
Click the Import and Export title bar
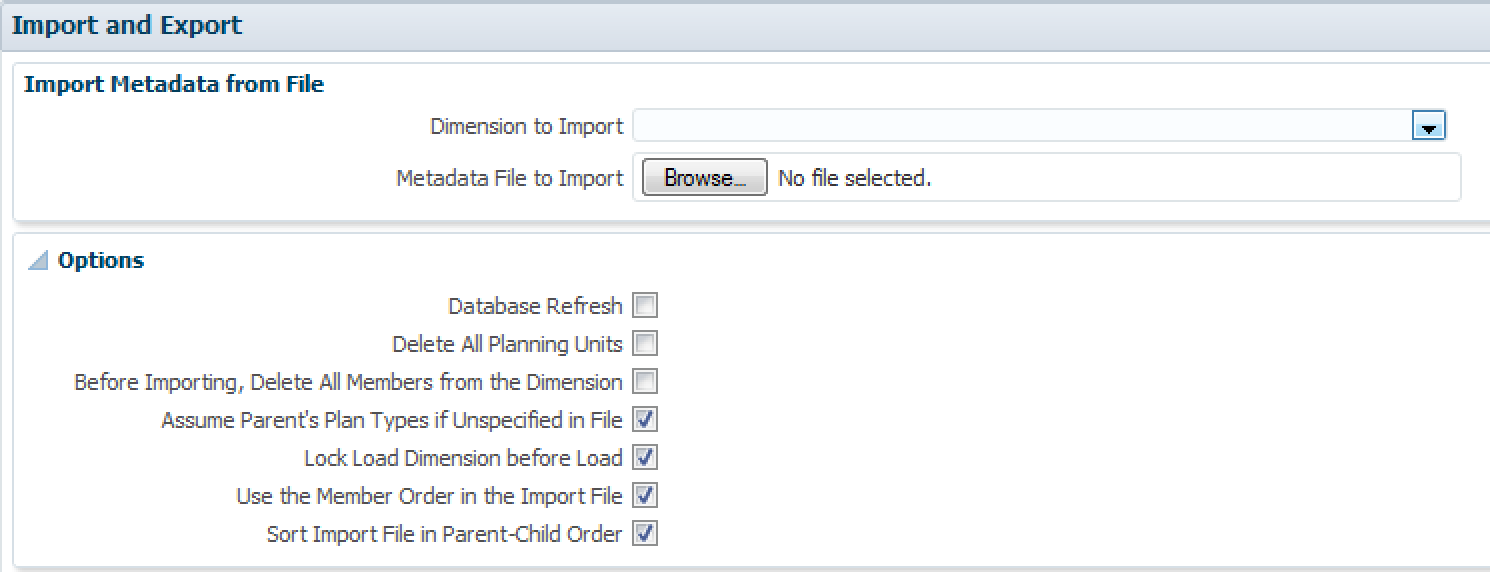(x=127, y=25)
